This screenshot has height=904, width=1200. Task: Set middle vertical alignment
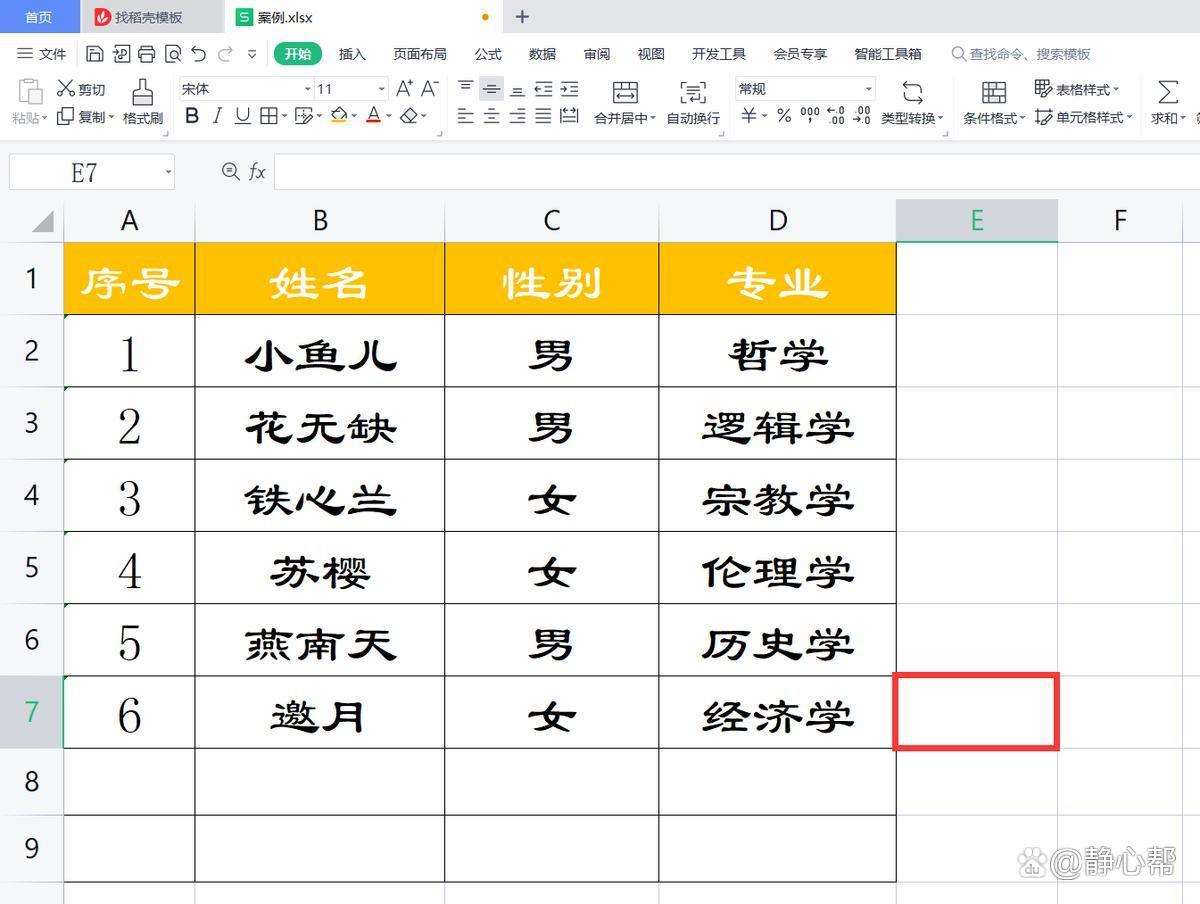tap(491, 89)
